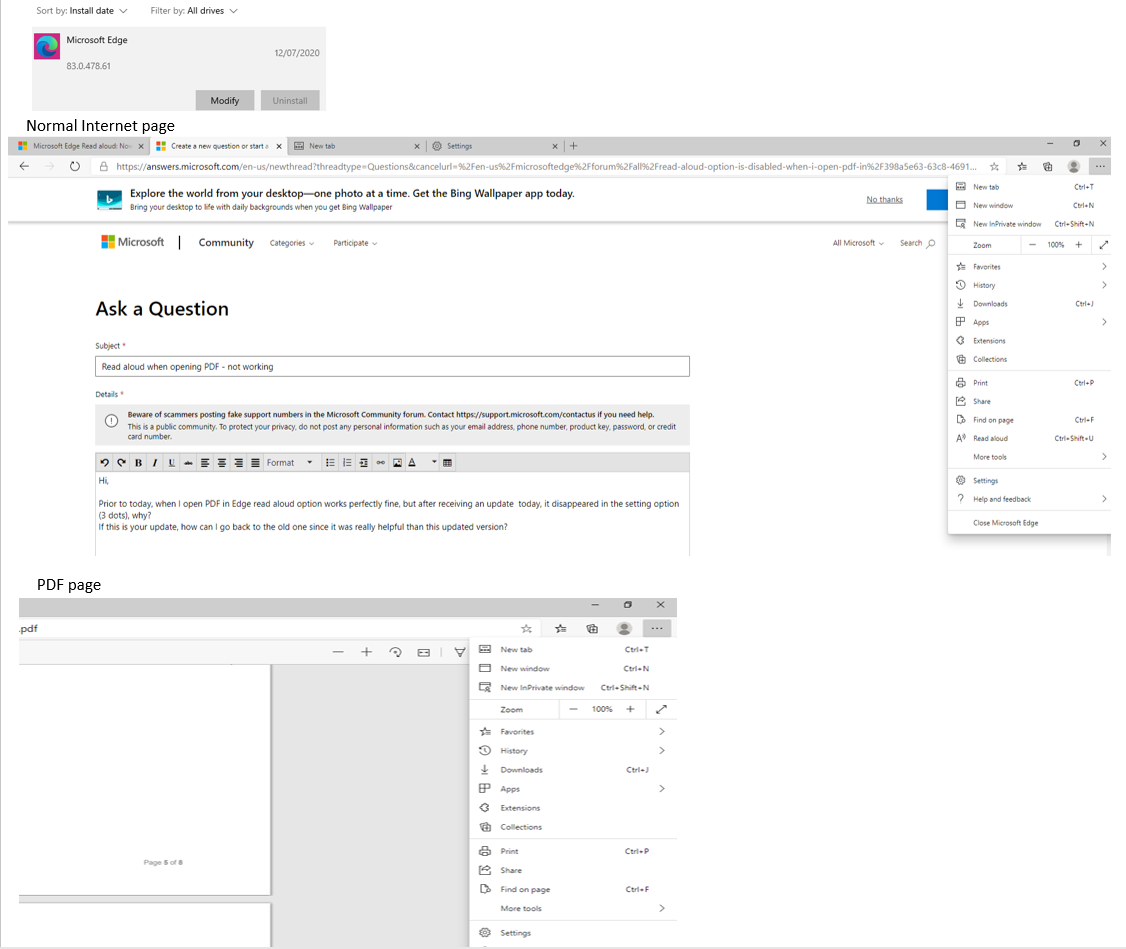Image resolution: width=1126 pixels, height=949 pixels.
Task: Insert a bulleted list in editor
Action: tap(330, 462)
